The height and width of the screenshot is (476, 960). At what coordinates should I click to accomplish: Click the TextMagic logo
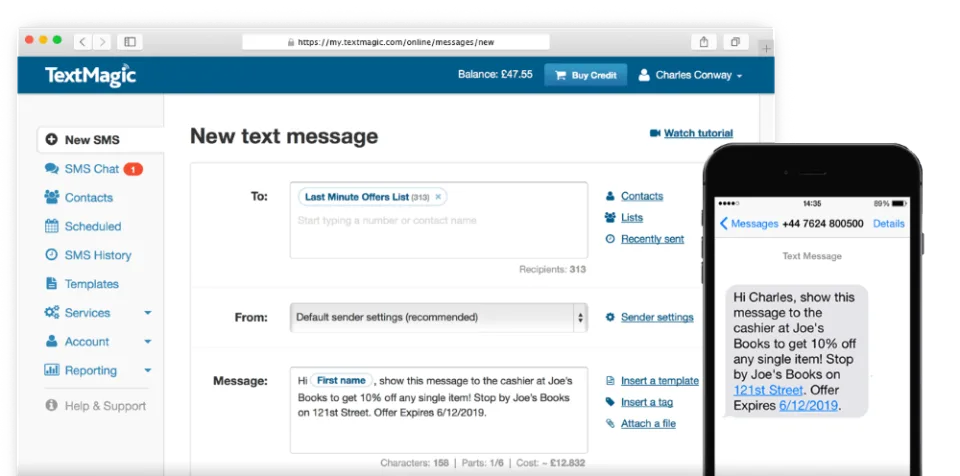point(91,75)
